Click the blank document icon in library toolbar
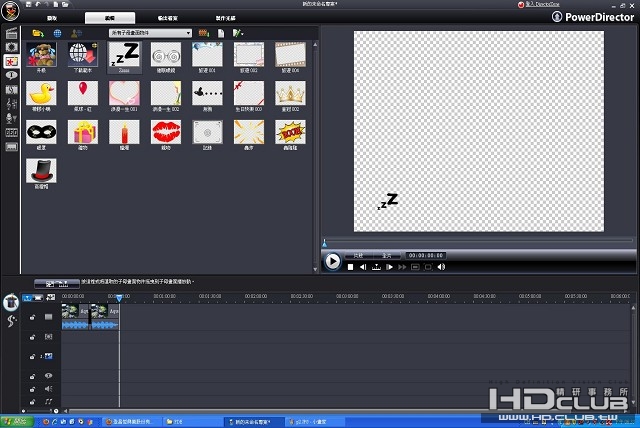Screen dimensions: 640x428 pyautogui.click(x=221, y=33)
